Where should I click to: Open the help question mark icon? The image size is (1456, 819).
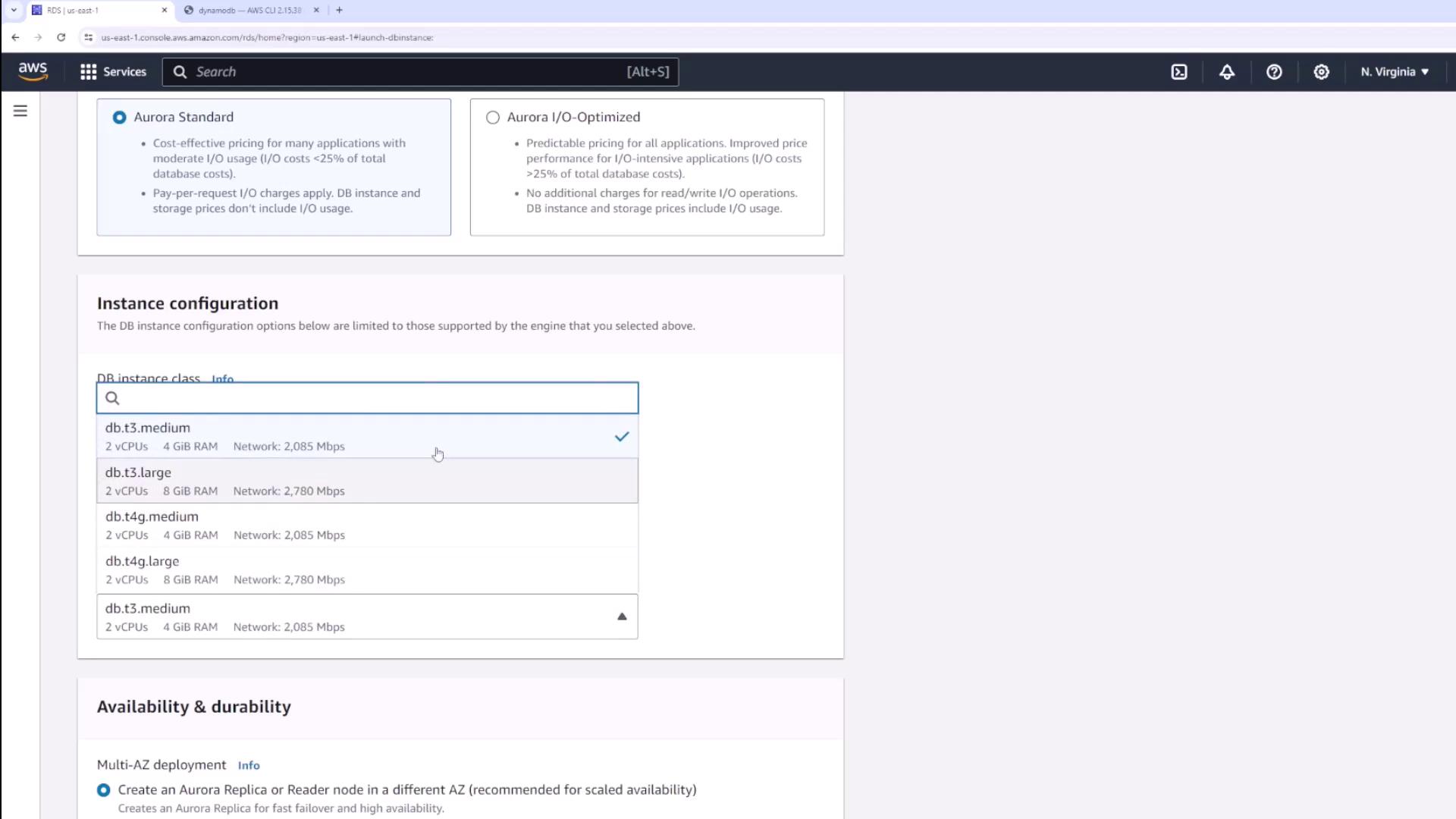tap(1274, 72)
